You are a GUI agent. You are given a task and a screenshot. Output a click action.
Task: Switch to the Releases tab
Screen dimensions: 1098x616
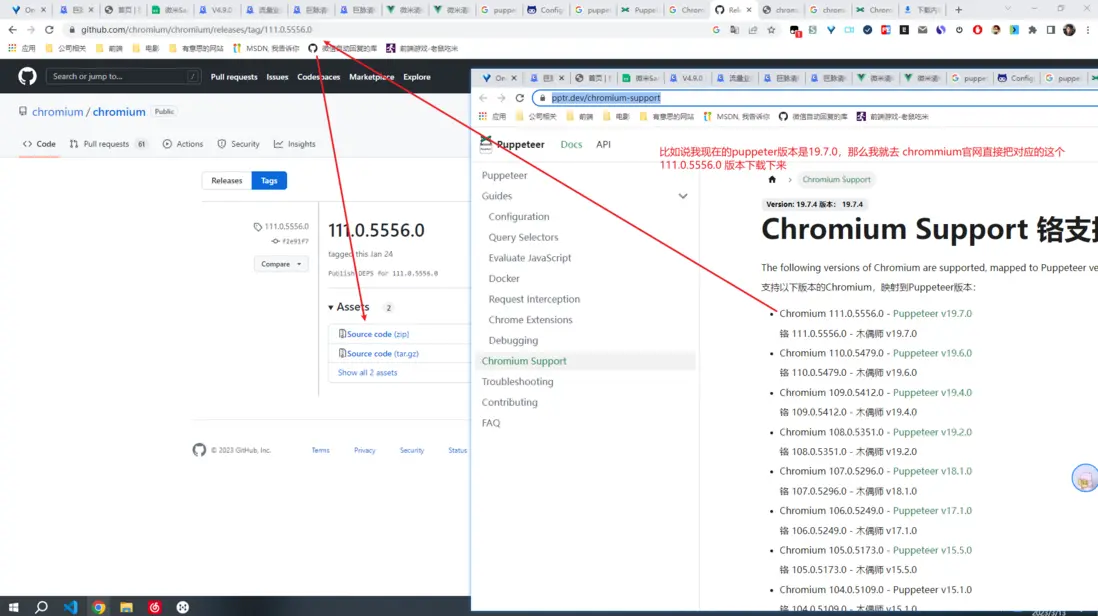[x=227, y=181]
